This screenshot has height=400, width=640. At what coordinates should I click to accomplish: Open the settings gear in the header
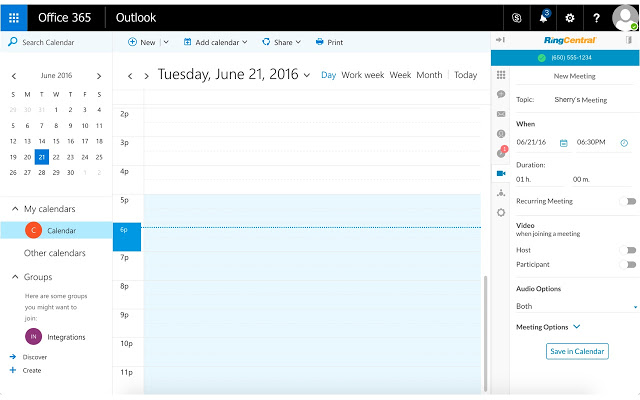(570, 17)
